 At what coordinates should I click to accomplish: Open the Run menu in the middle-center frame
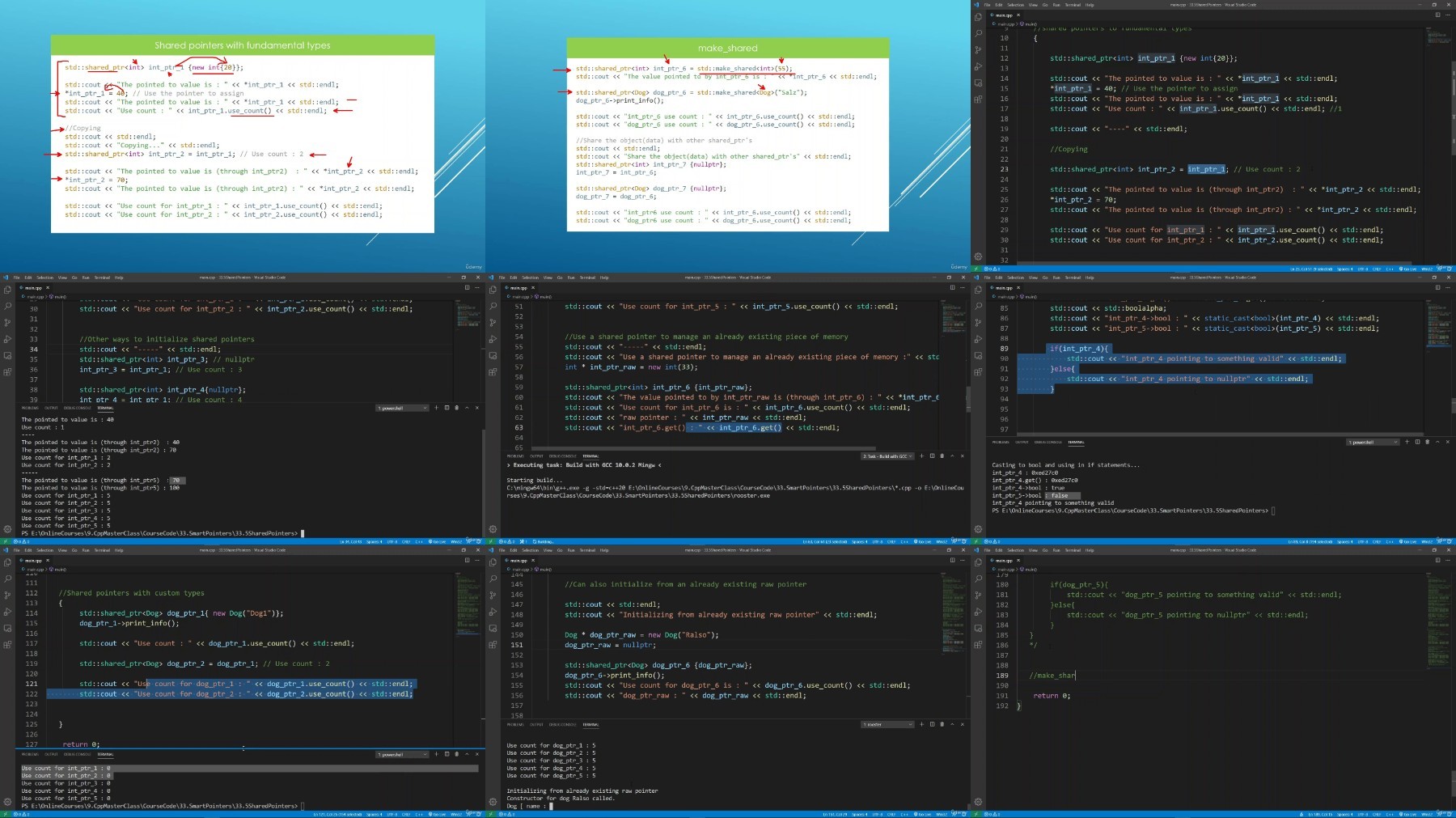point(571,278)
